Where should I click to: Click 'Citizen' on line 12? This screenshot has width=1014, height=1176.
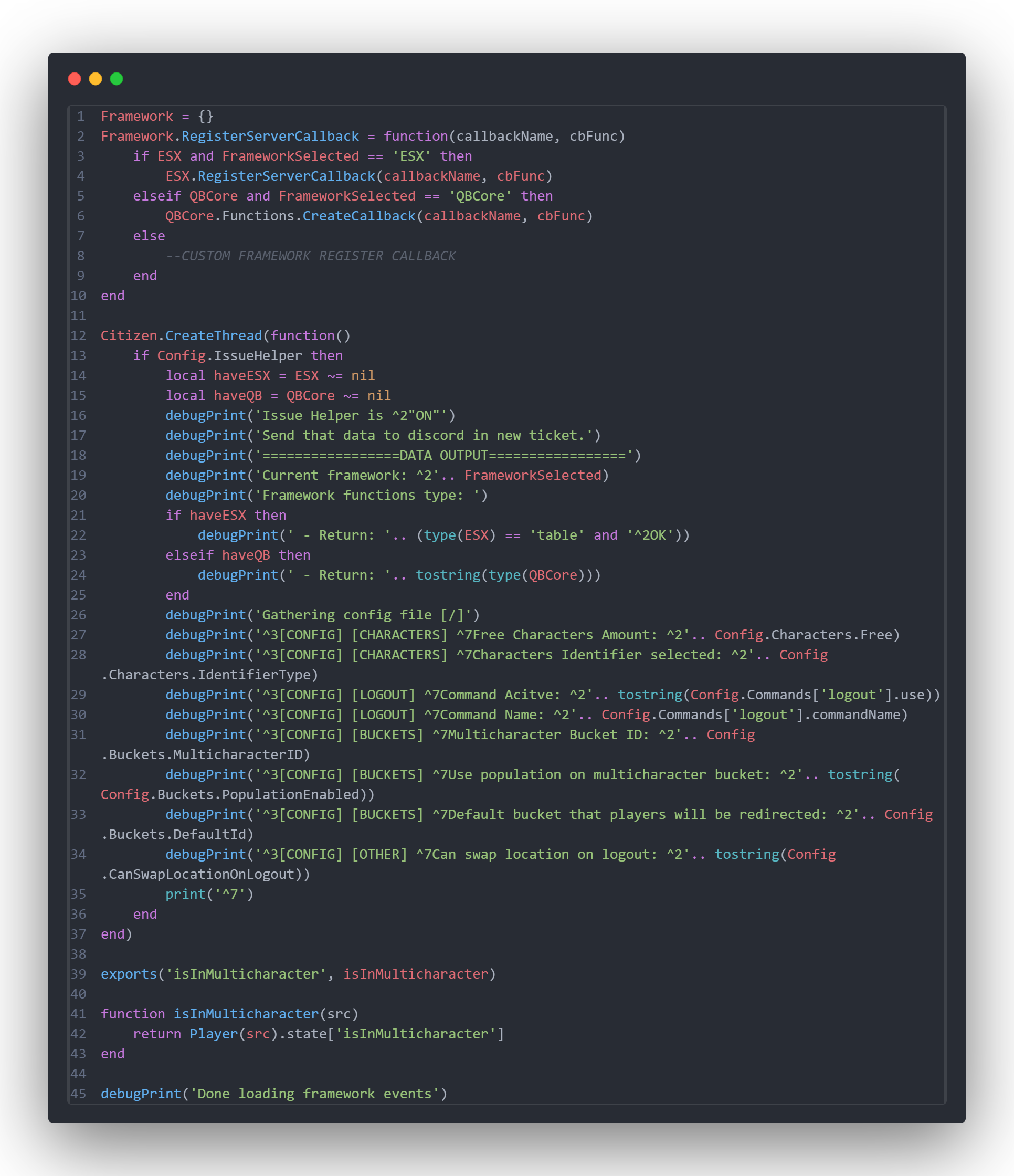click(129, 335)
